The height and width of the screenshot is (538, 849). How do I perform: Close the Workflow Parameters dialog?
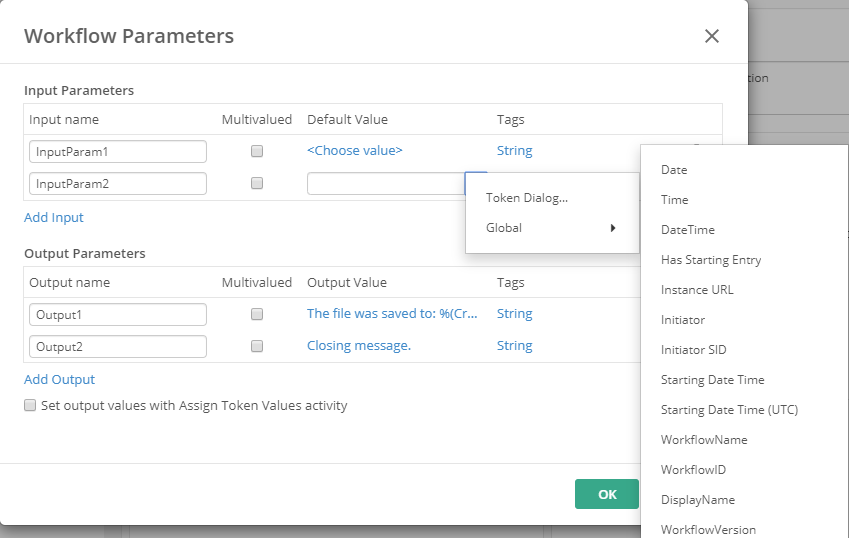(x=711, y=37)
